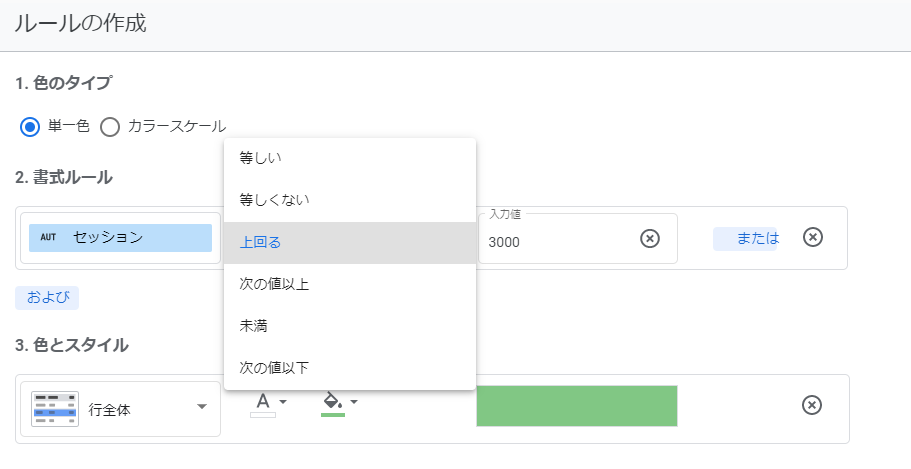911x469 pixels.
Task: Expand the 行全体 target dropdown arrow
Action: [x=202, y=407]
